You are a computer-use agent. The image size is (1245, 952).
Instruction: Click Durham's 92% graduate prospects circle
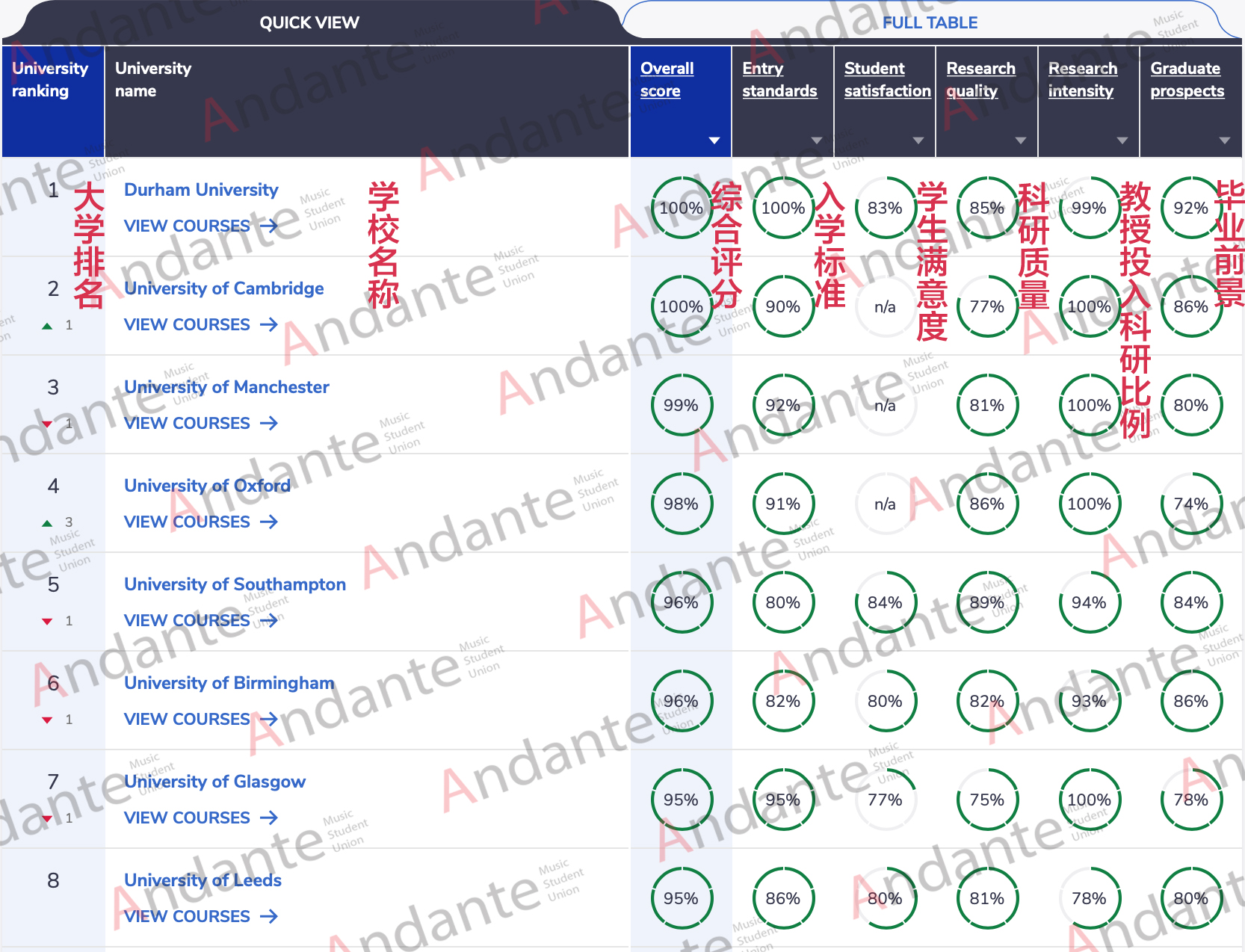tap(1190, 208)
